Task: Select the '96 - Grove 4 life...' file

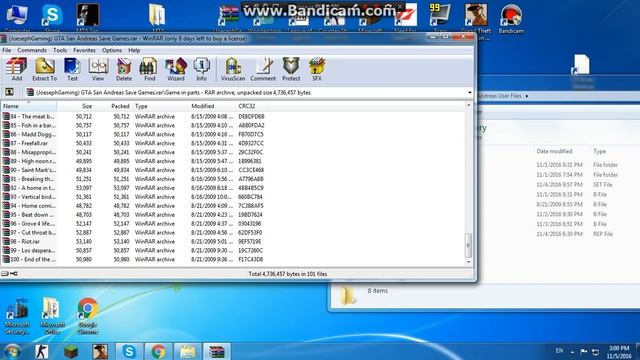Action: [29, 224]
